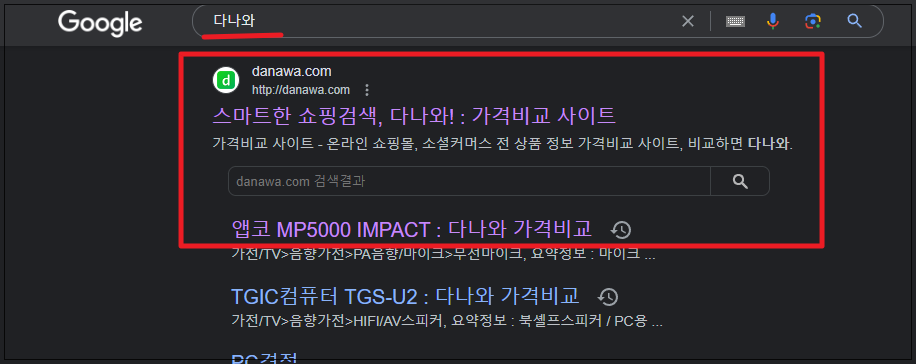
Task: Focus the danawa.com 검색결과 input field
Action: [469, 181]
